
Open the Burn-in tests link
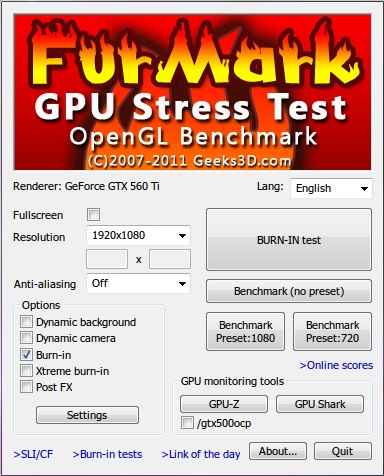[107, 454]
